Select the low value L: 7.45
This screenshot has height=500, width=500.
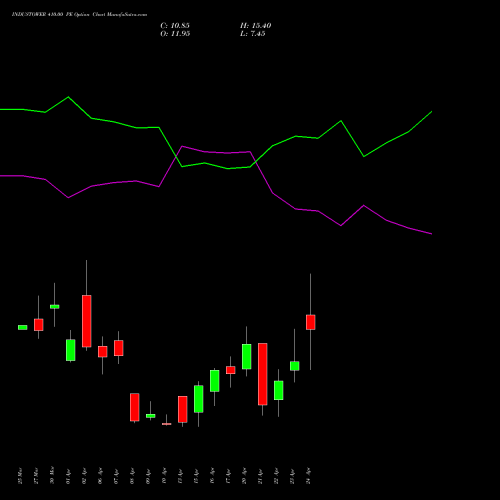tap(253, 34)
